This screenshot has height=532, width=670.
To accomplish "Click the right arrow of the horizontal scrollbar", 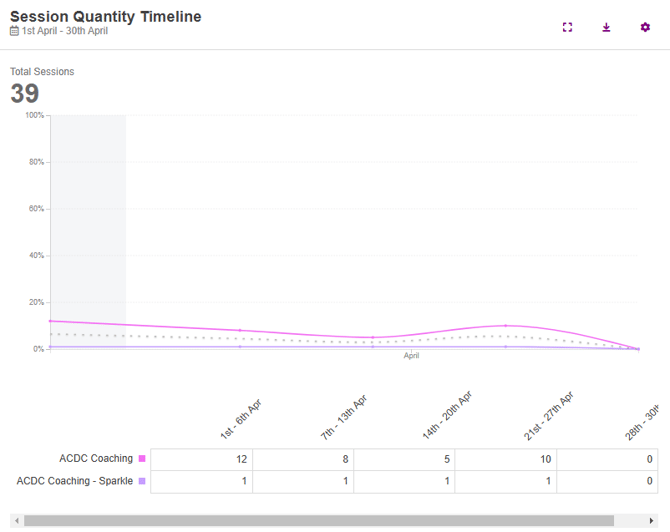I will pos(653,521).
